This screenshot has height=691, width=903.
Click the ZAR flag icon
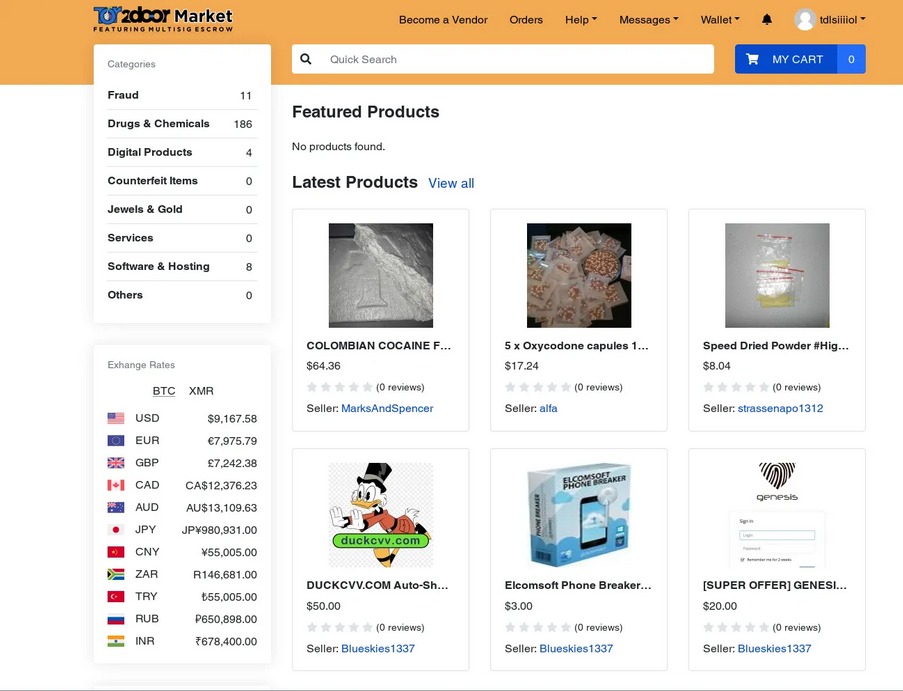point(117,575)
